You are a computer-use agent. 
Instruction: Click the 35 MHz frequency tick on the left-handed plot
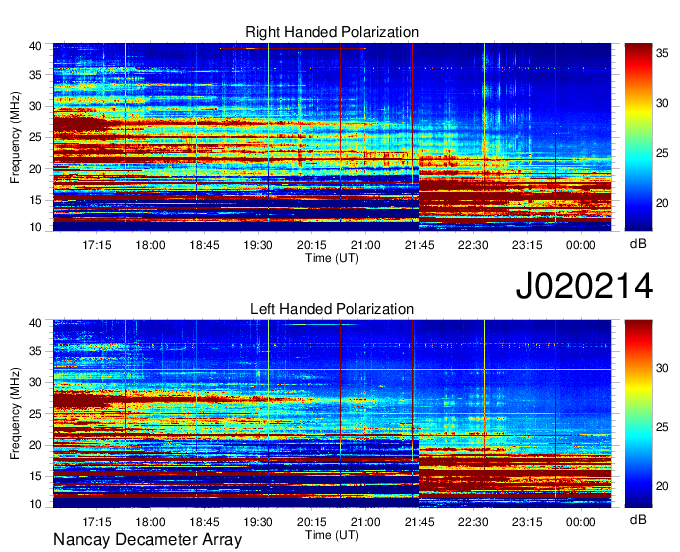(x=36, y=351)
